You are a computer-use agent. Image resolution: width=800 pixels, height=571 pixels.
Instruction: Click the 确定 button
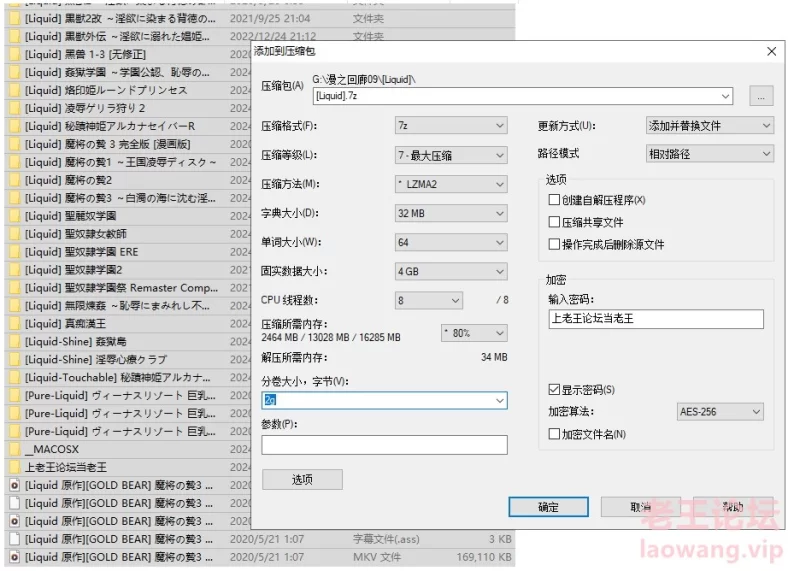pyautogui.click(x=548, y=507)
